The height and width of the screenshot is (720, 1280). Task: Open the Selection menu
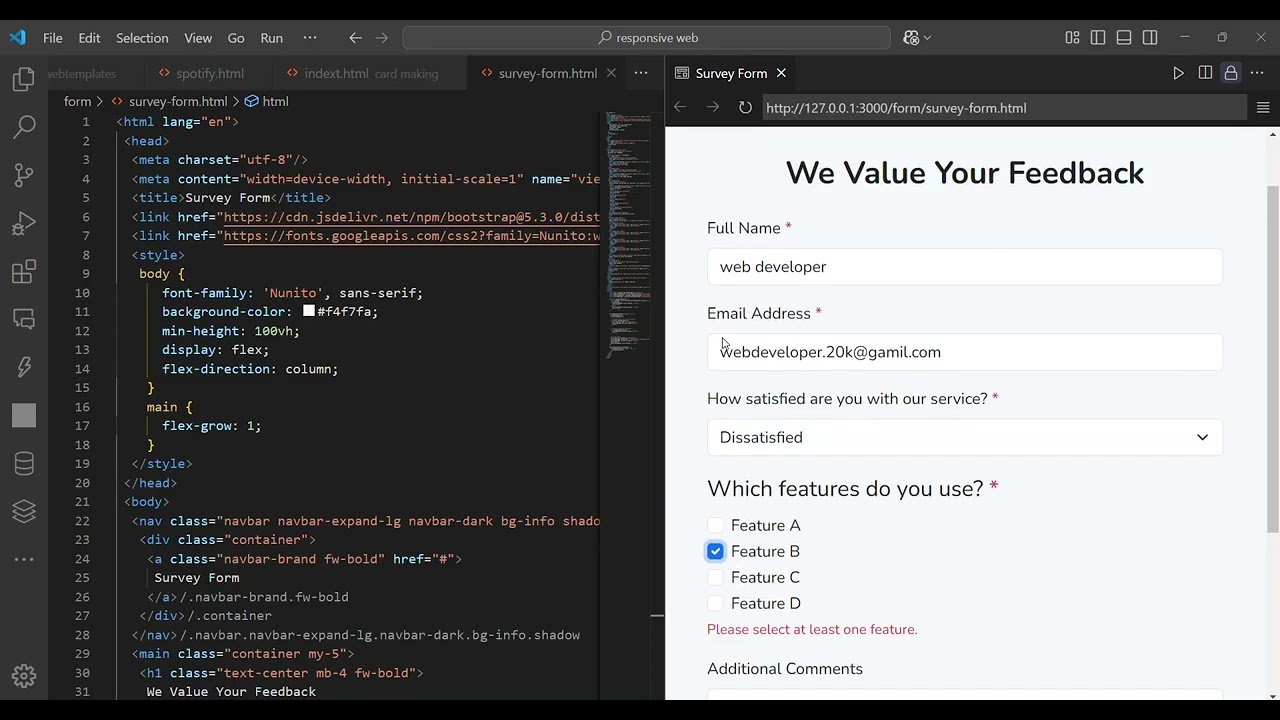(142, 38)
